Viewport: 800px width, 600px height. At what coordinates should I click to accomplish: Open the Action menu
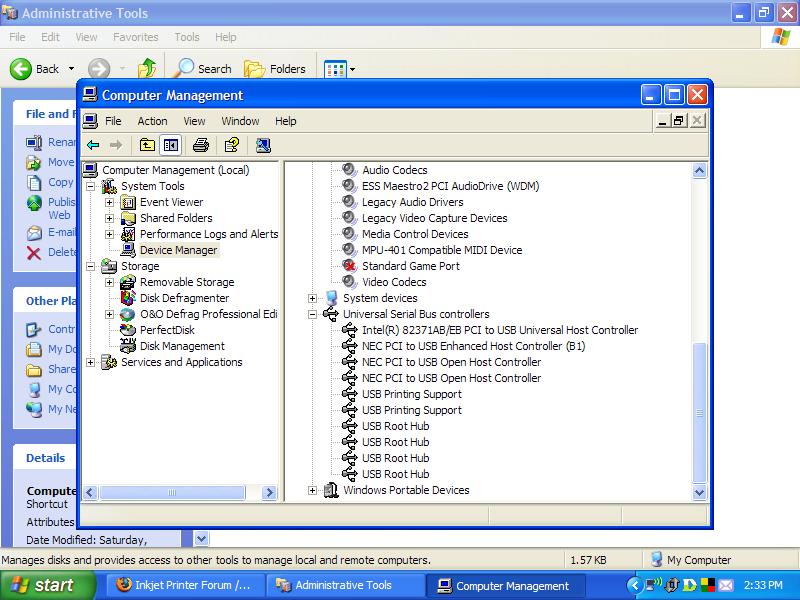152,121
